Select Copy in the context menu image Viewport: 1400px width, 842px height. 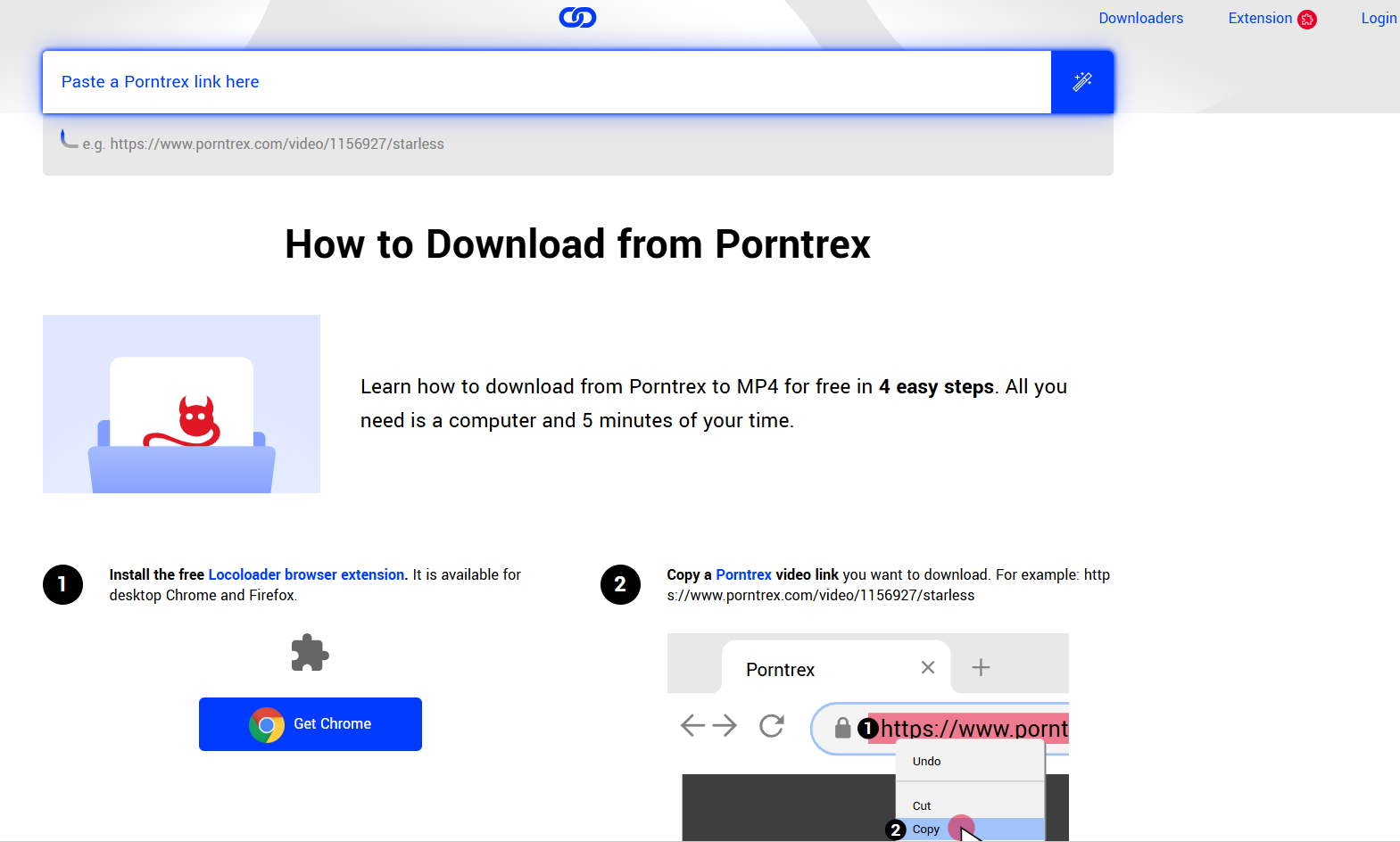pyautogui.click(x=926, y=830)
